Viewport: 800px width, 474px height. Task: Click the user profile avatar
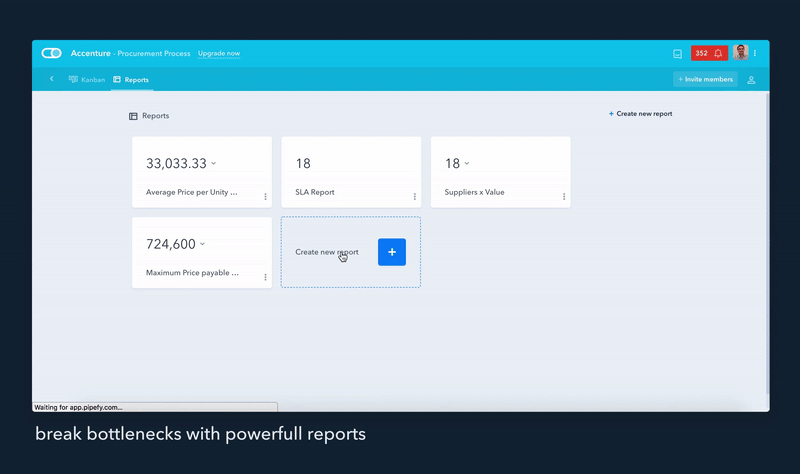740,53
